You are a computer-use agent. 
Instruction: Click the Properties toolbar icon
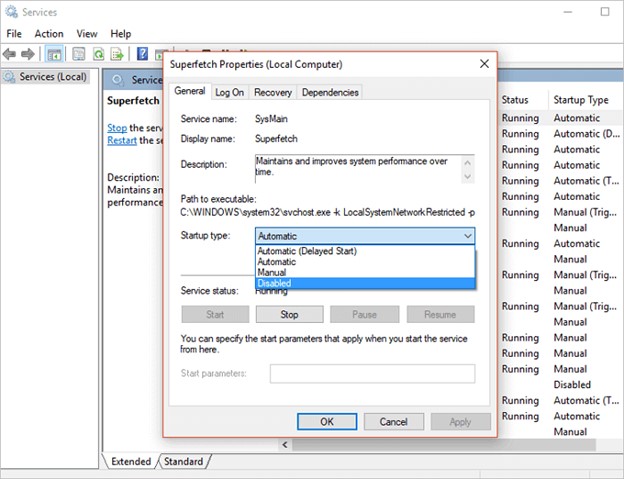(x=78, y=54)
